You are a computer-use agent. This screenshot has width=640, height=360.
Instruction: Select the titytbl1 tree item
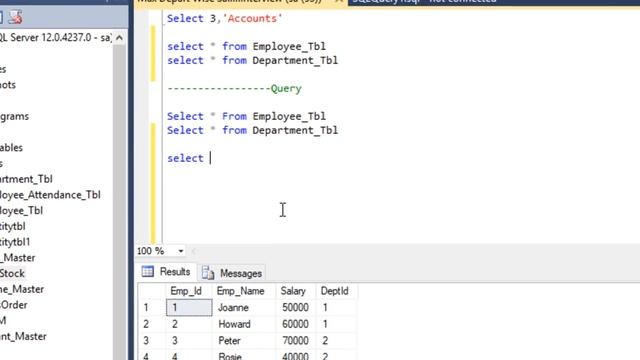tap(15, 242)
